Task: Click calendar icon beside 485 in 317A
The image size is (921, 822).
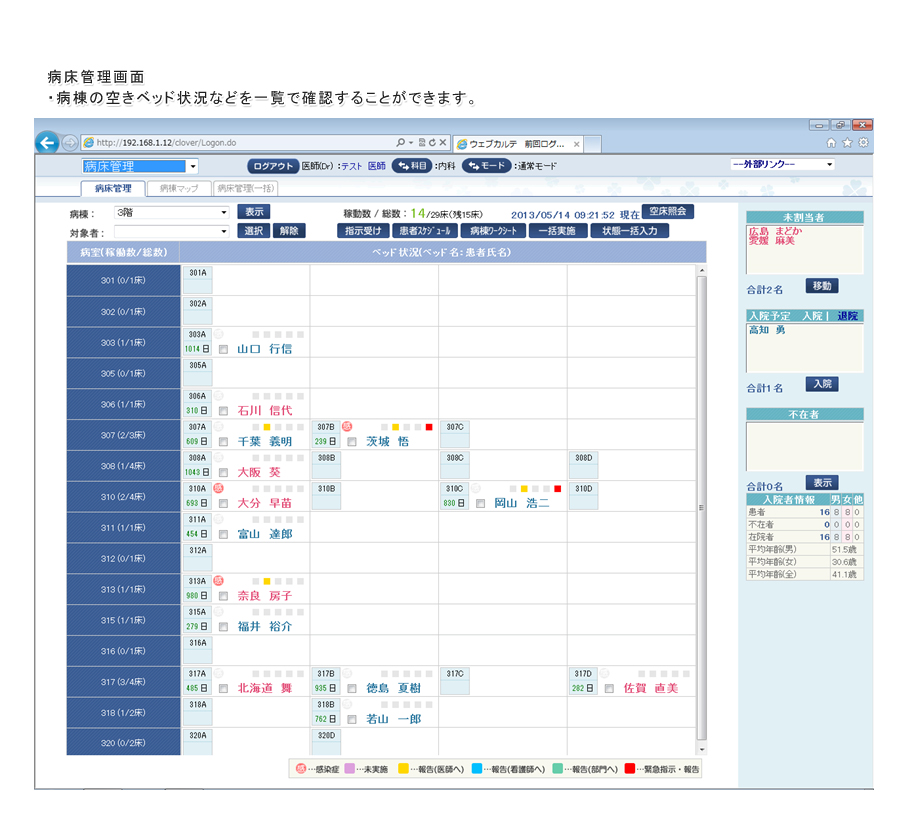Action: tap(204, 688)
